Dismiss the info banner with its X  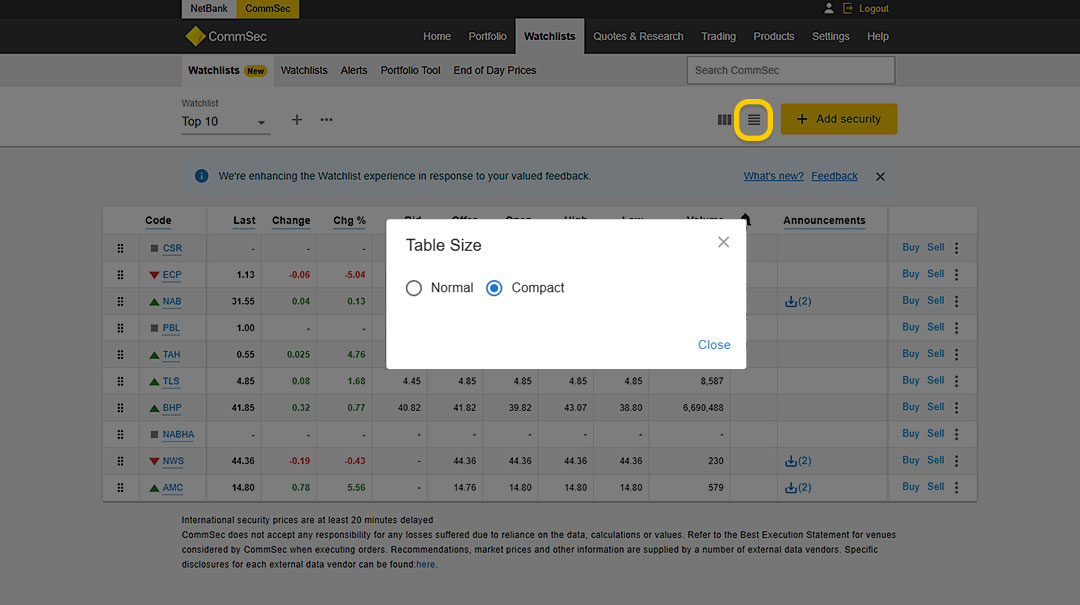click(880, 176)
